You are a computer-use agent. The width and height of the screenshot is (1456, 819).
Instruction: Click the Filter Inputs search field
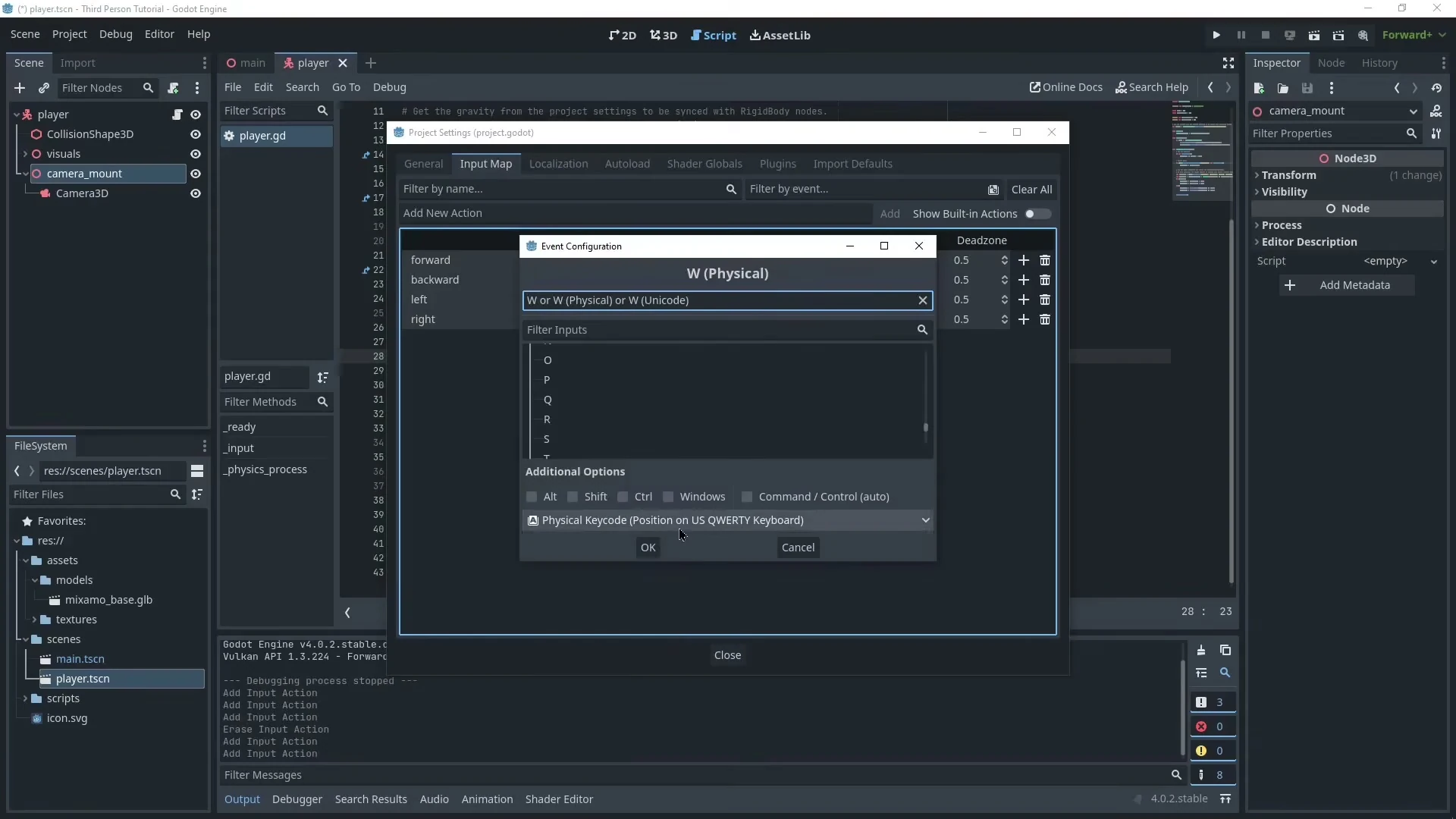[727, 330]
